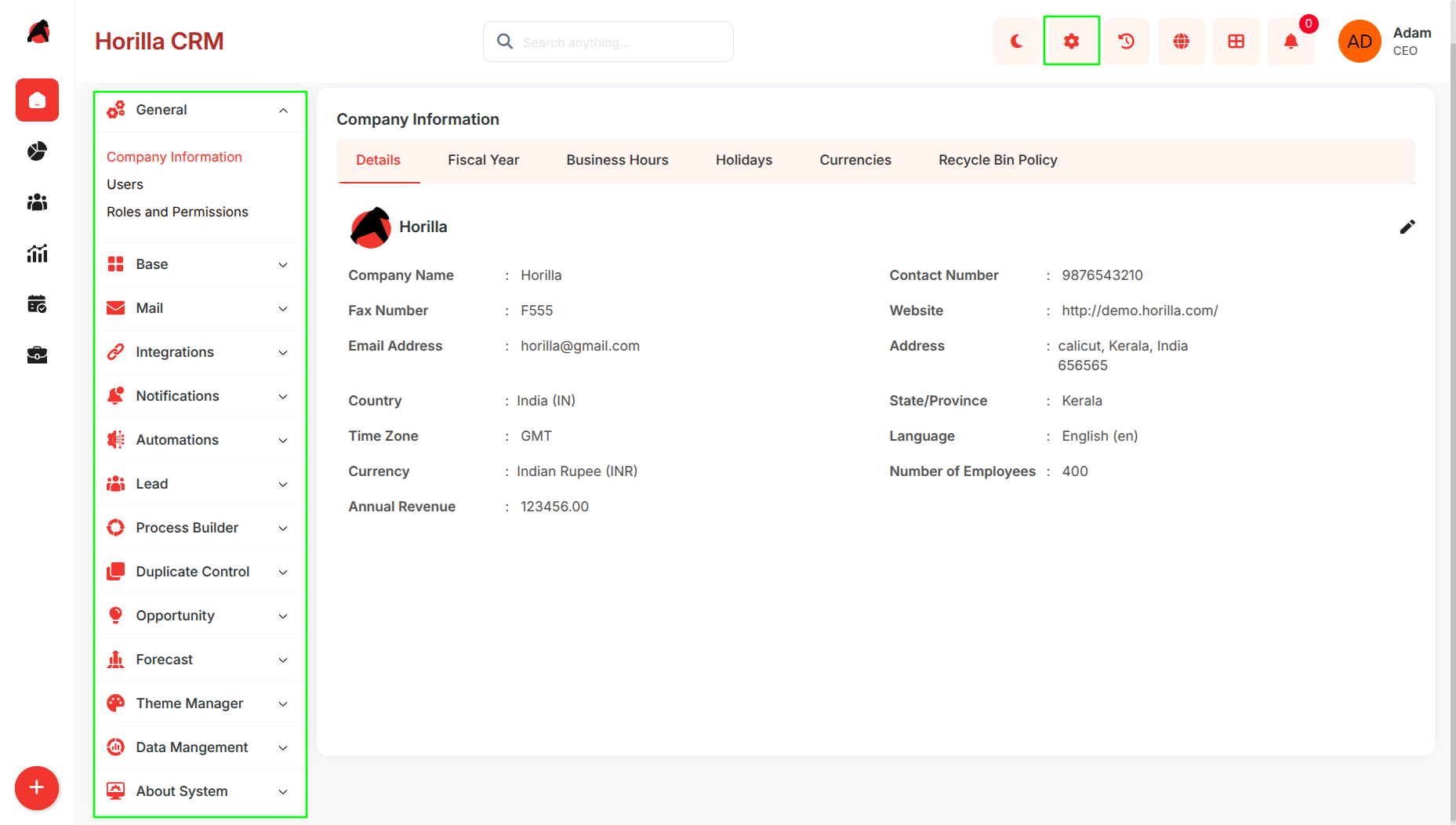Switch to the Currencies tab
The width and height of the screenshot is (1456, 825).
point(855,161)
